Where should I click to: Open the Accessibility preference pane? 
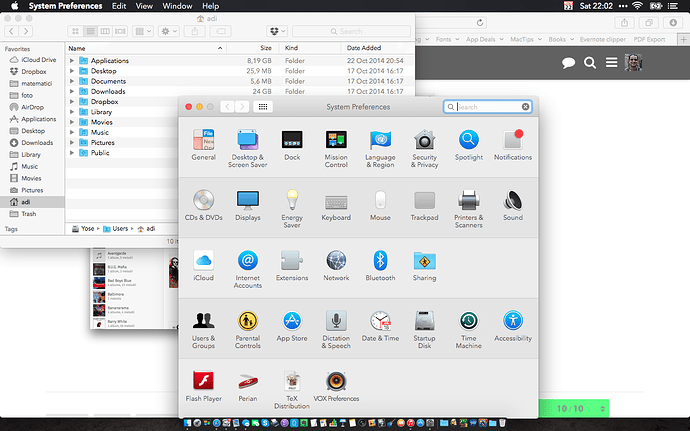[512, 321]
